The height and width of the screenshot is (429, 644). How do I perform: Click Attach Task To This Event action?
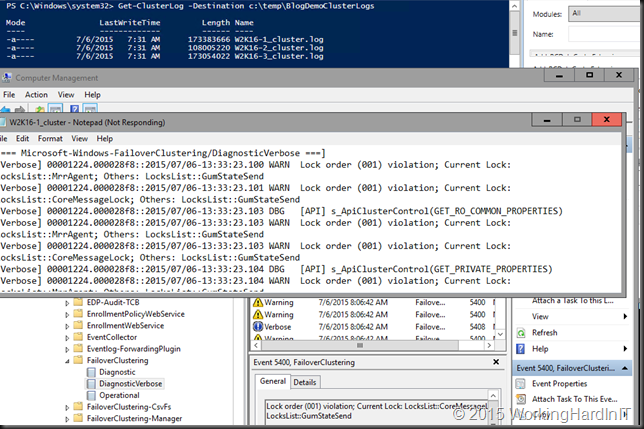pos(575,399)
